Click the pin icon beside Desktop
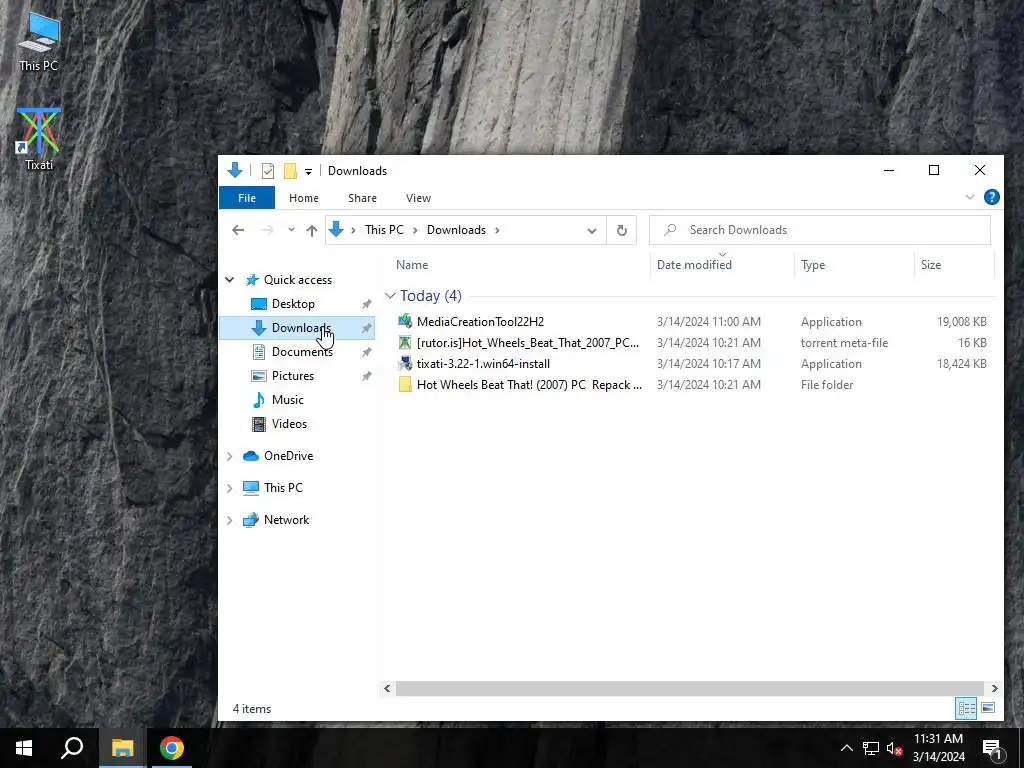The width and height of the screenshot is (1024, 768). pyautogui.click(x=366, y=304)
